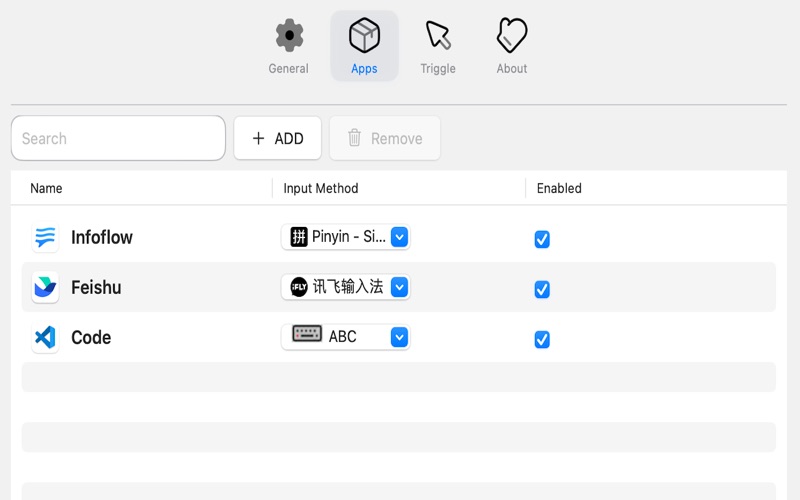
Task: Uncheck the Feishu enabled checkbox
Action: click(x=542, y=289)
